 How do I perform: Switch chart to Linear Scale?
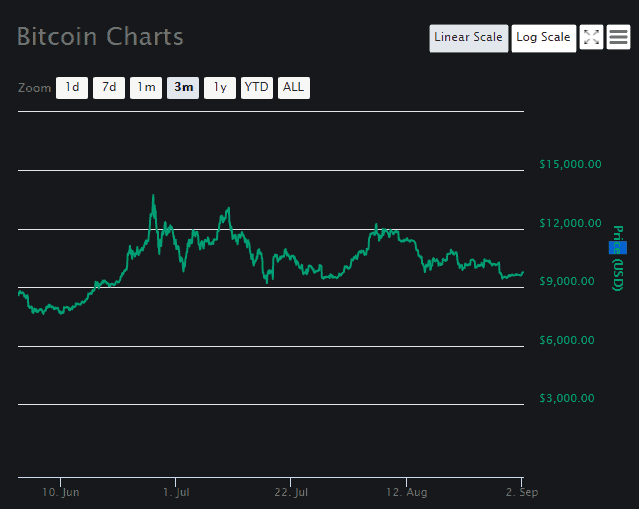pos(469,38)
